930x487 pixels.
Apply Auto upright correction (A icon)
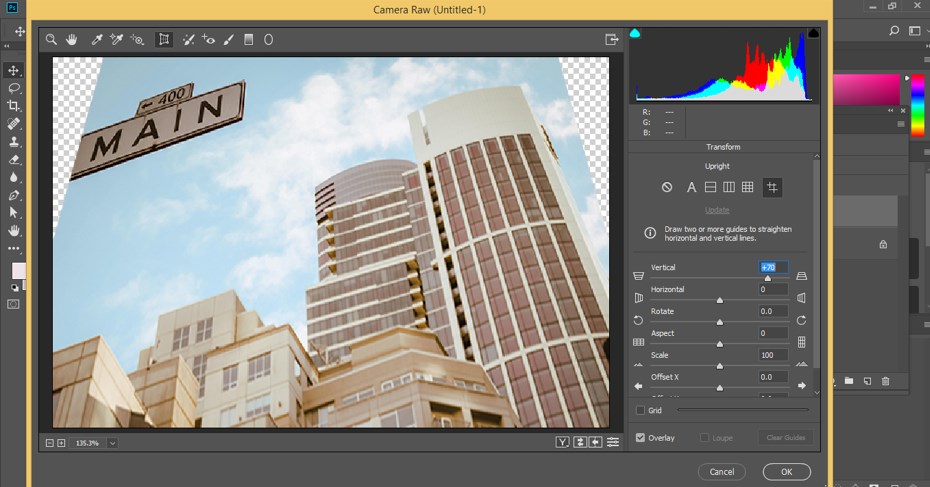[690, 187]
